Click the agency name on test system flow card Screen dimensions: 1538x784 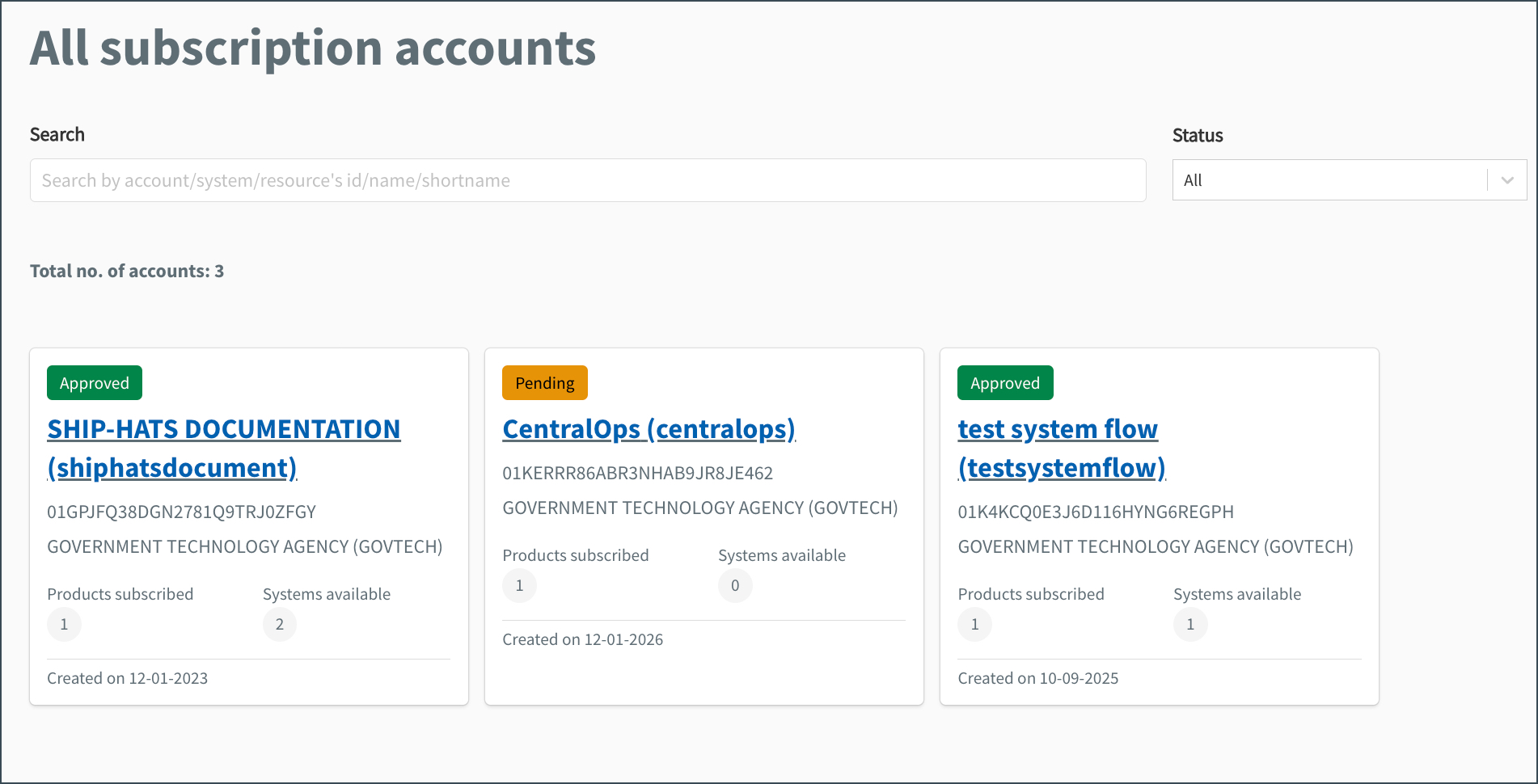coord(1156,546)
